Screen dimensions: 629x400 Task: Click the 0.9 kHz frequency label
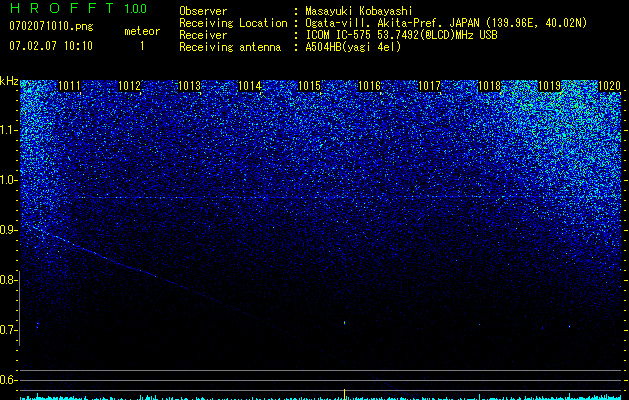[x=8, y=230]
